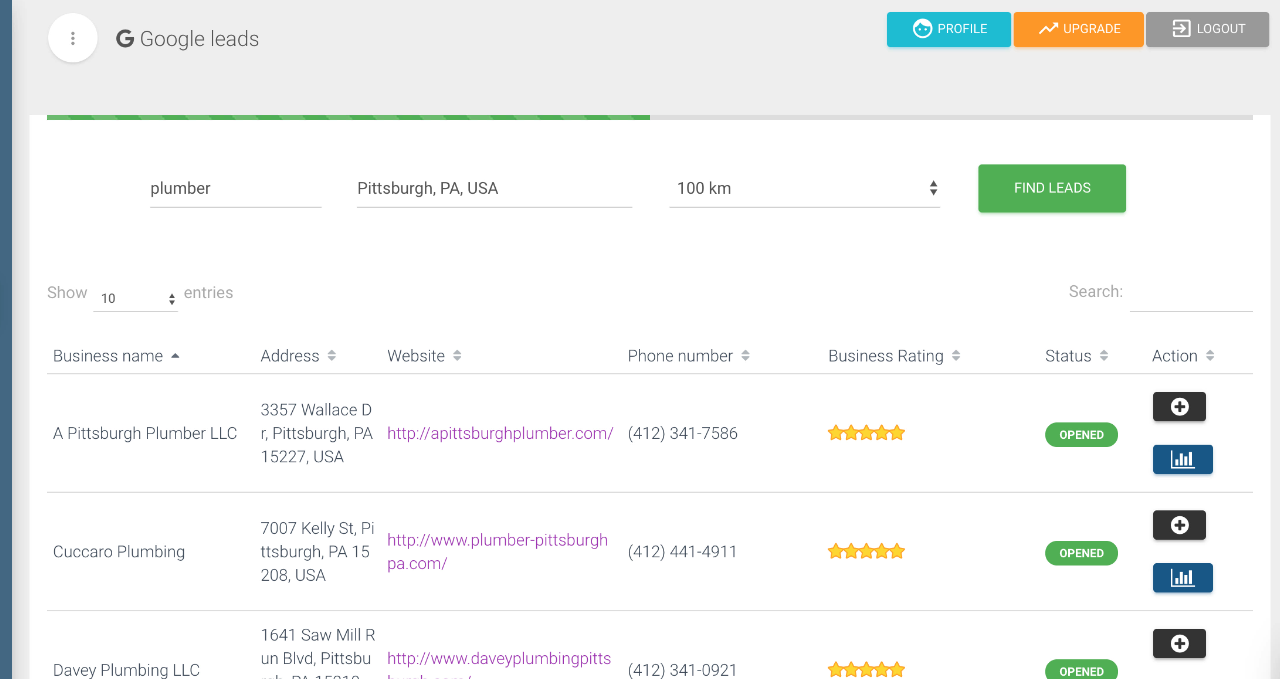Click the Google leads page title
Viewport: 1280px width, 679px height.
click(x=188, y=39)
